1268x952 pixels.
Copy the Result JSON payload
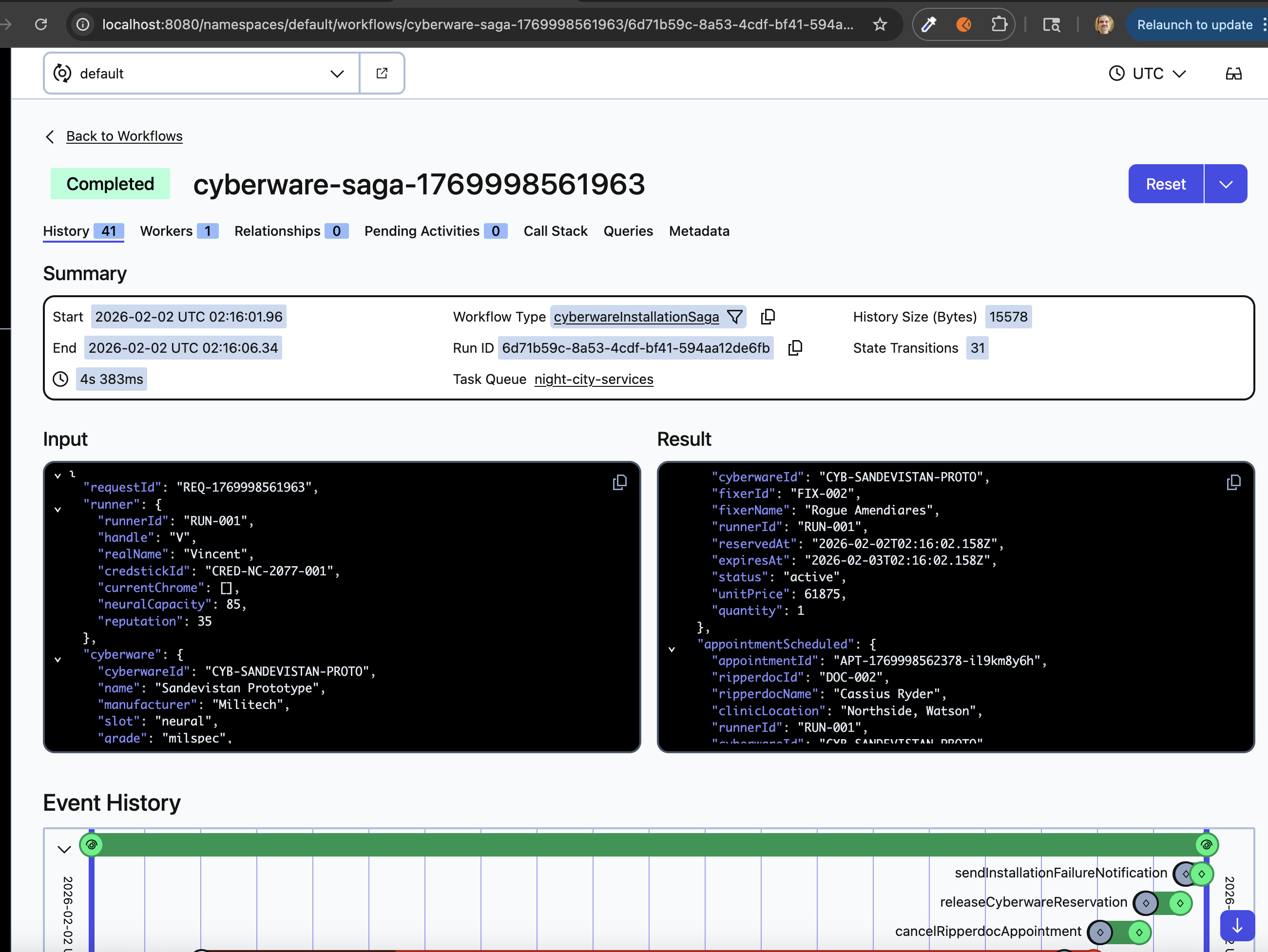pos(1233,482)
